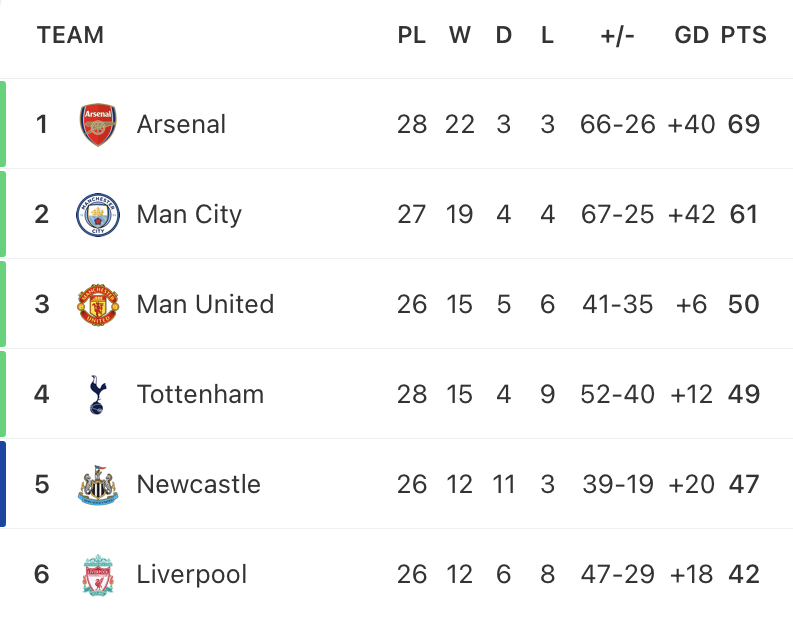The height and width of the screenshot is (618, 793).
Task: Select the Man United team name
Action: pyautogui.click(x=205, y=304)
